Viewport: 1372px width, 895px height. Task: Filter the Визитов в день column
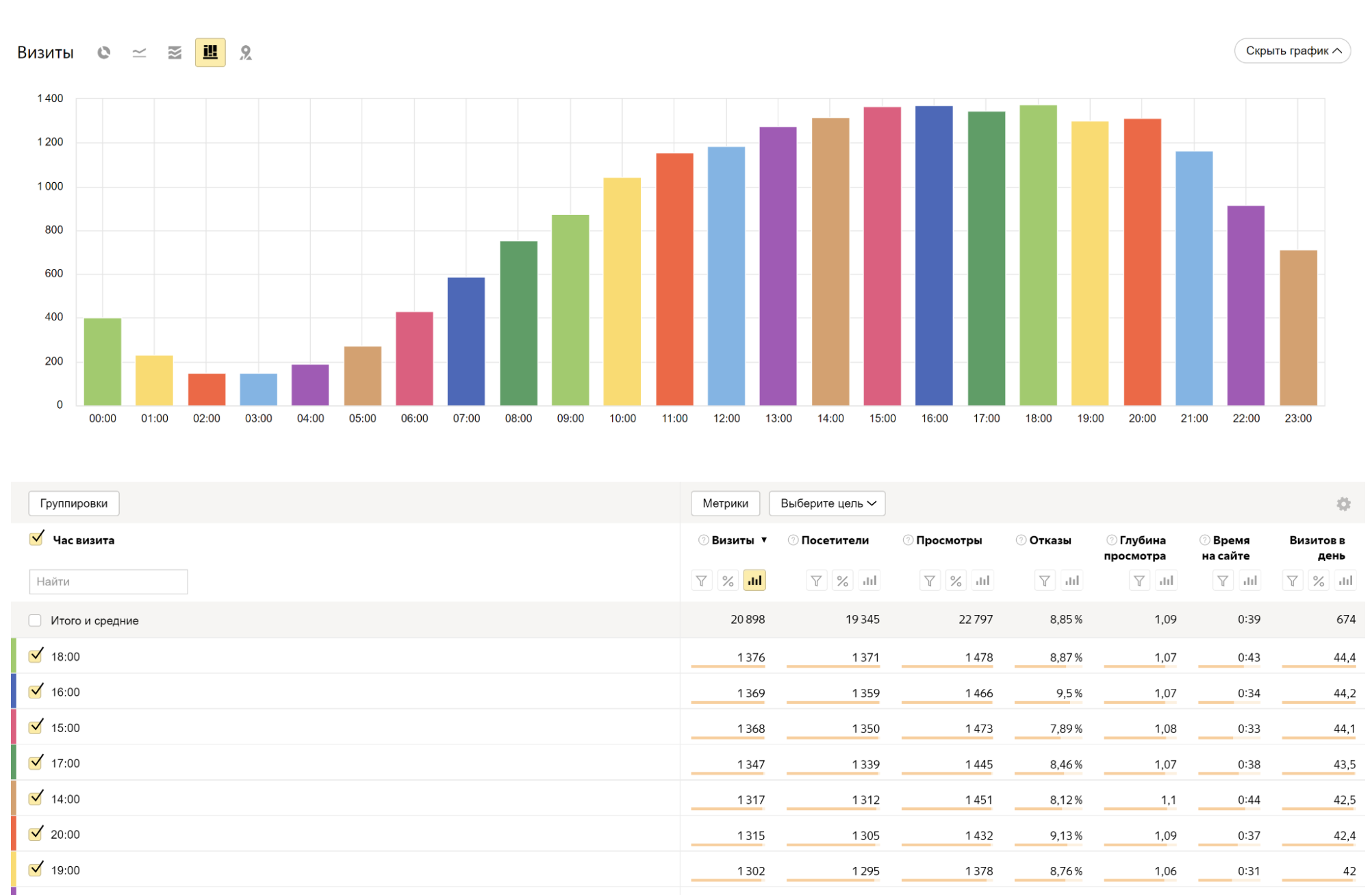[x=1292, y=581]
